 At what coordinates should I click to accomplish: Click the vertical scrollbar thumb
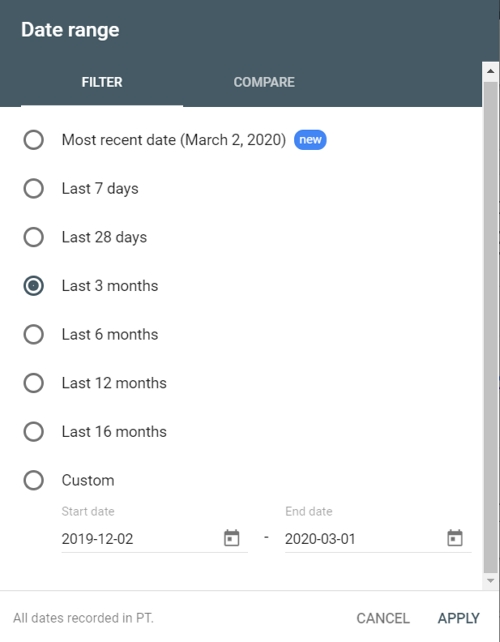(490, 328)
